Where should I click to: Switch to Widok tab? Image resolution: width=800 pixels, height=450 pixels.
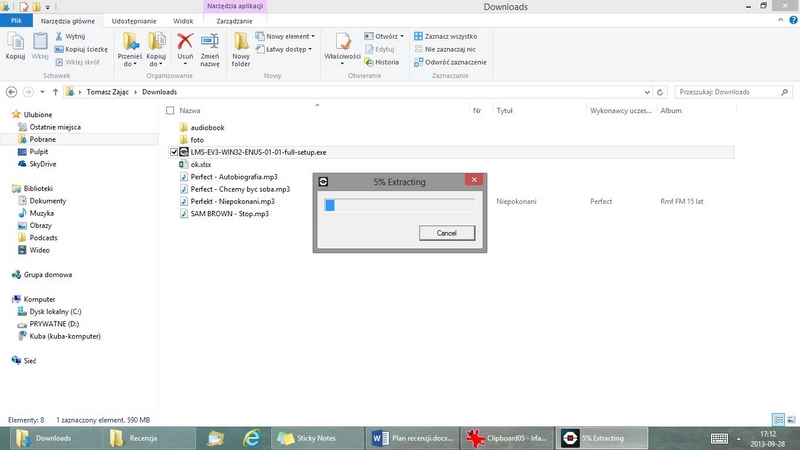pyautogui.click(x=183, y=21)
